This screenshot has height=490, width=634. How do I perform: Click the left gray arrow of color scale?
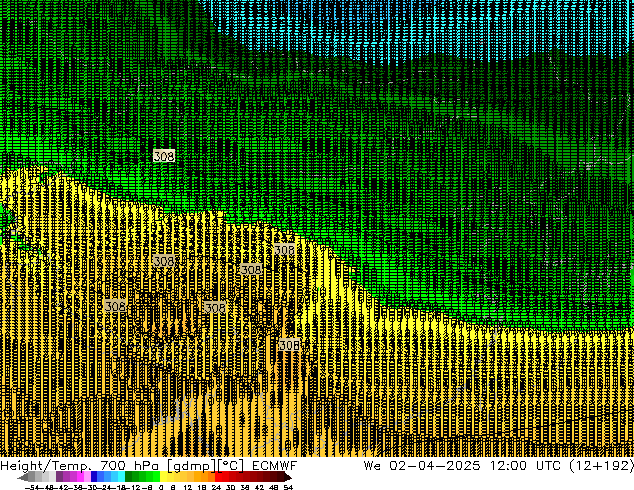[x=23, y=477]
